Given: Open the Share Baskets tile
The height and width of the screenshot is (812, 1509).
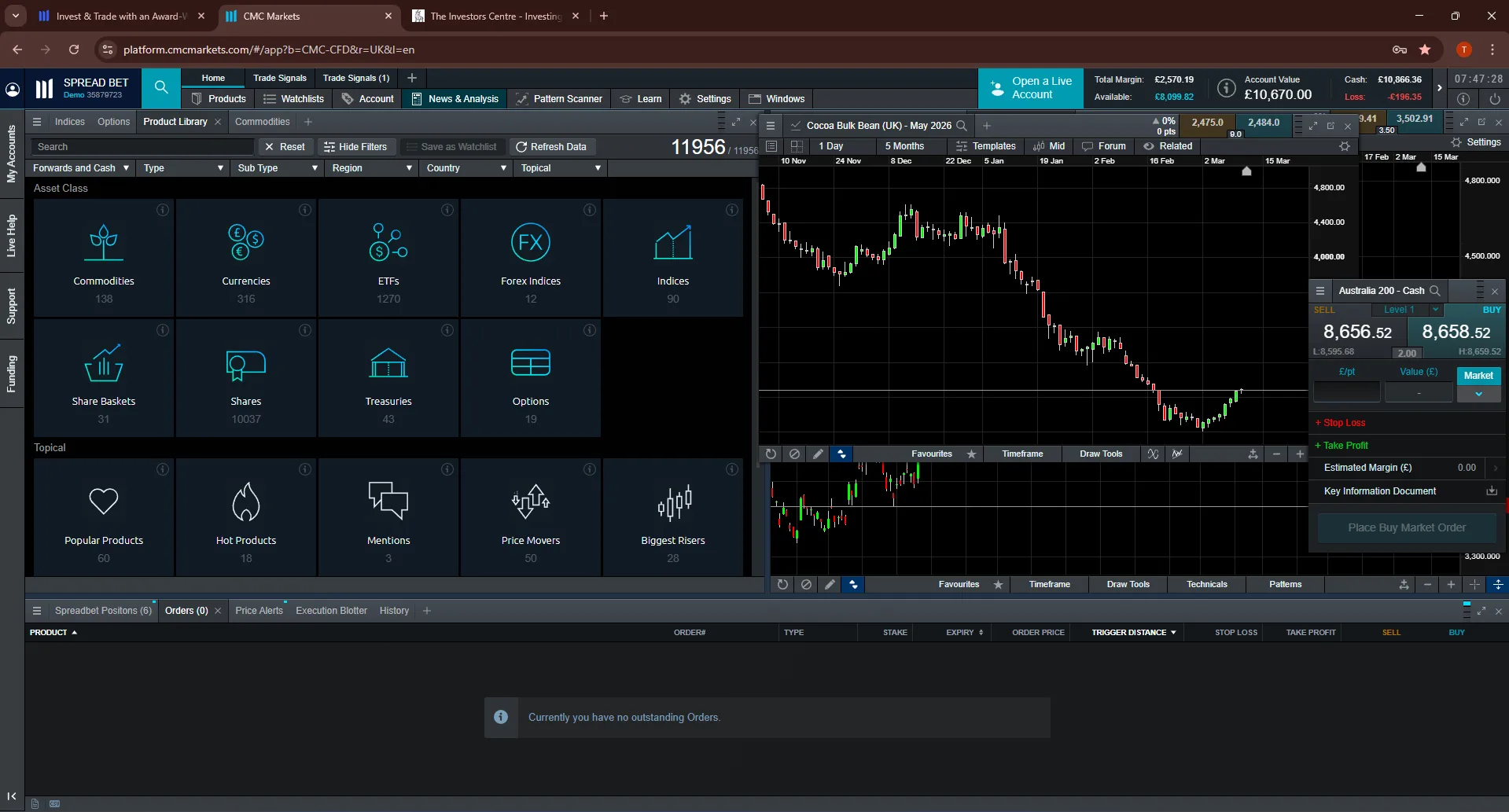Looking at the screenshot, I should point(104,378).
